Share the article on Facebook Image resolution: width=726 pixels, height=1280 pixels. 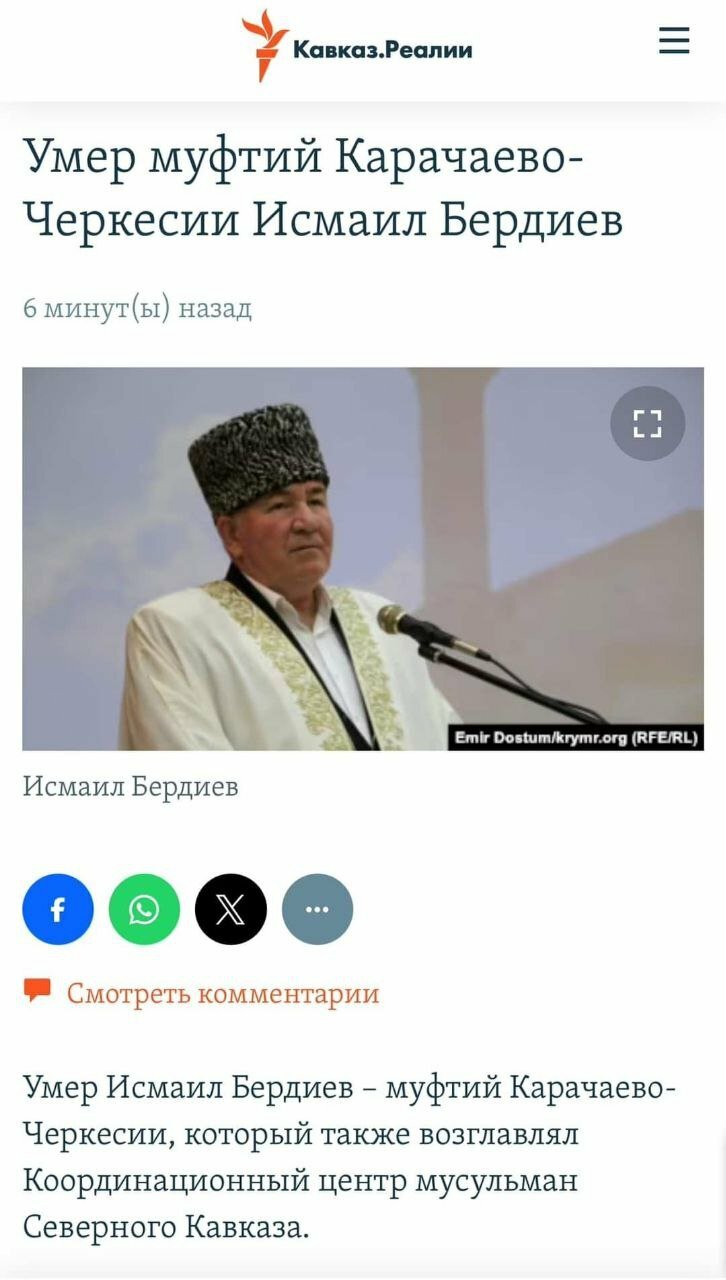coord(58,909)
